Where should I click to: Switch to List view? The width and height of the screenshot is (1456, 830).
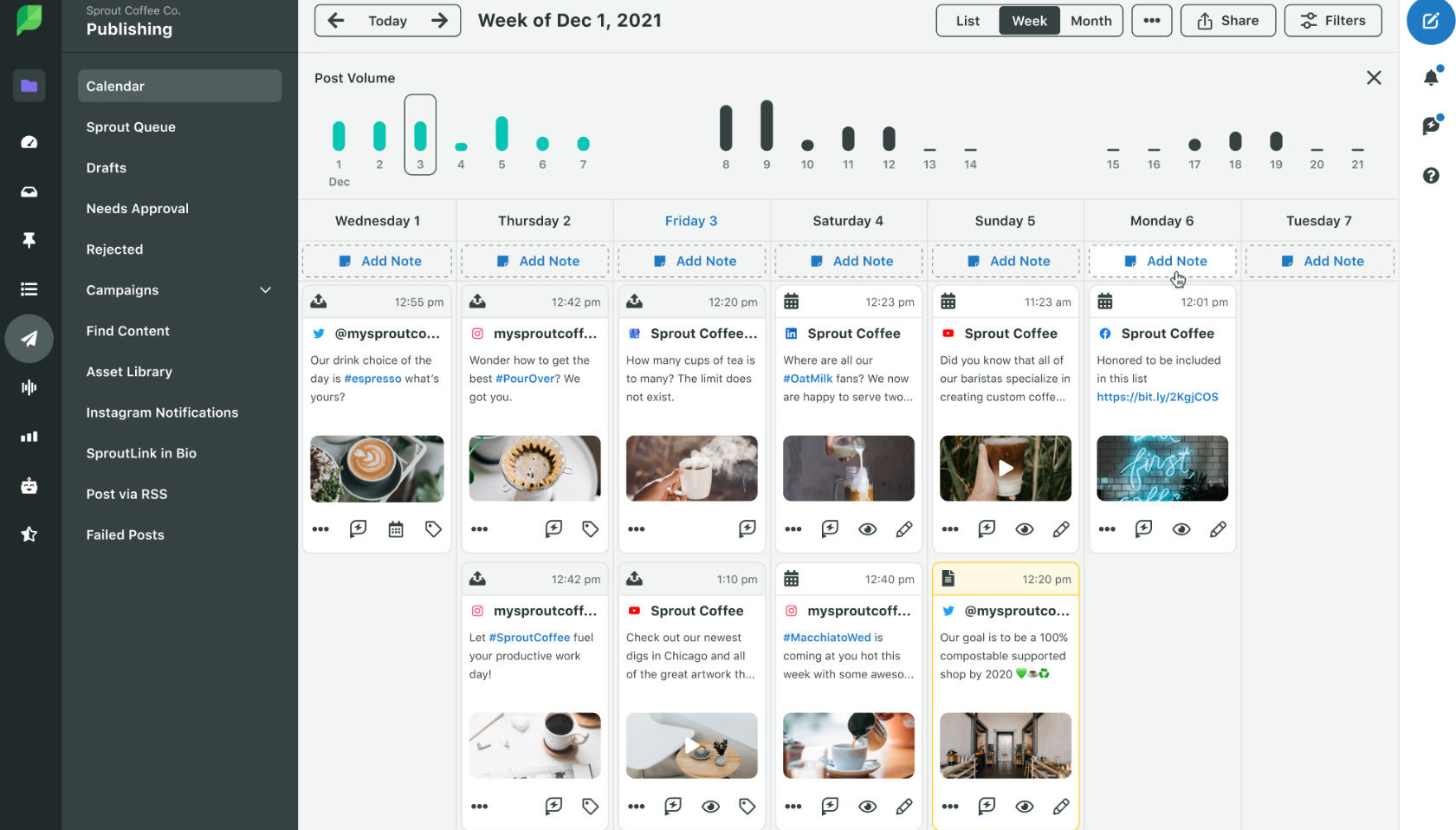pyautogui.click(x=967, y=21)
